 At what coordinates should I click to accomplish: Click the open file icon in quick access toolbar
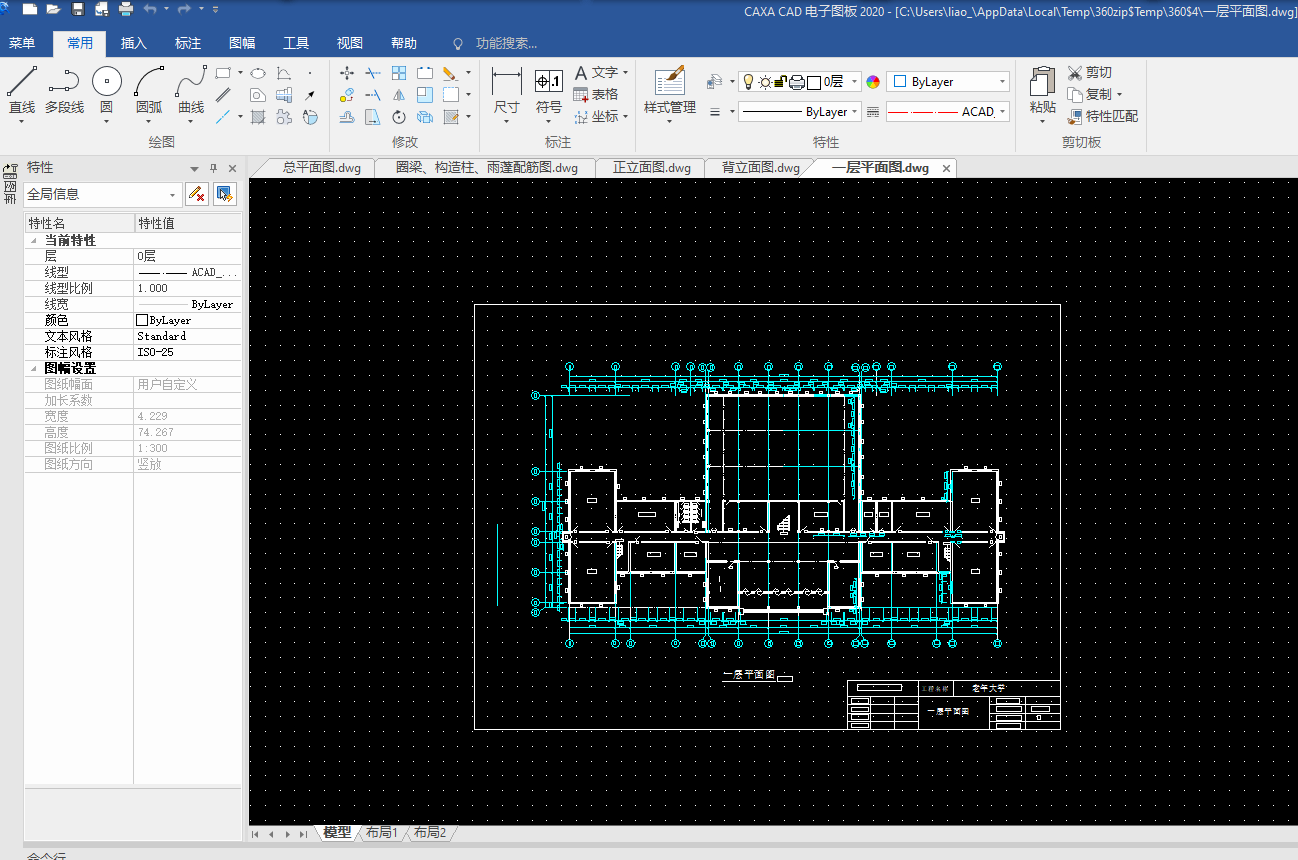pyautogui.click(x=53, y=9)
